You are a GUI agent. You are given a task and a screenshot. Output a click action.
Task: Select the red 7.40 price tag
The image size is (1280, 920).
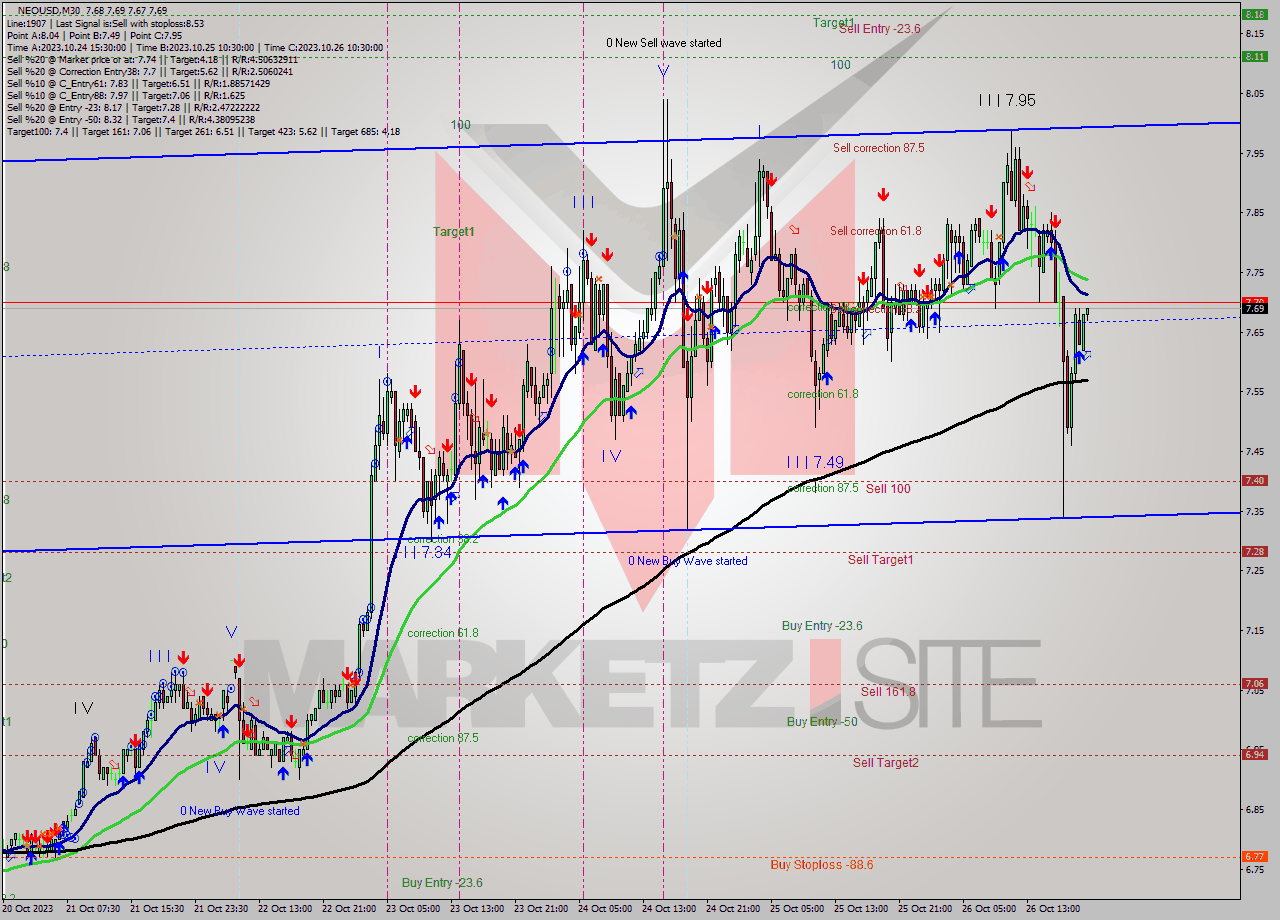click(1254, 481)
